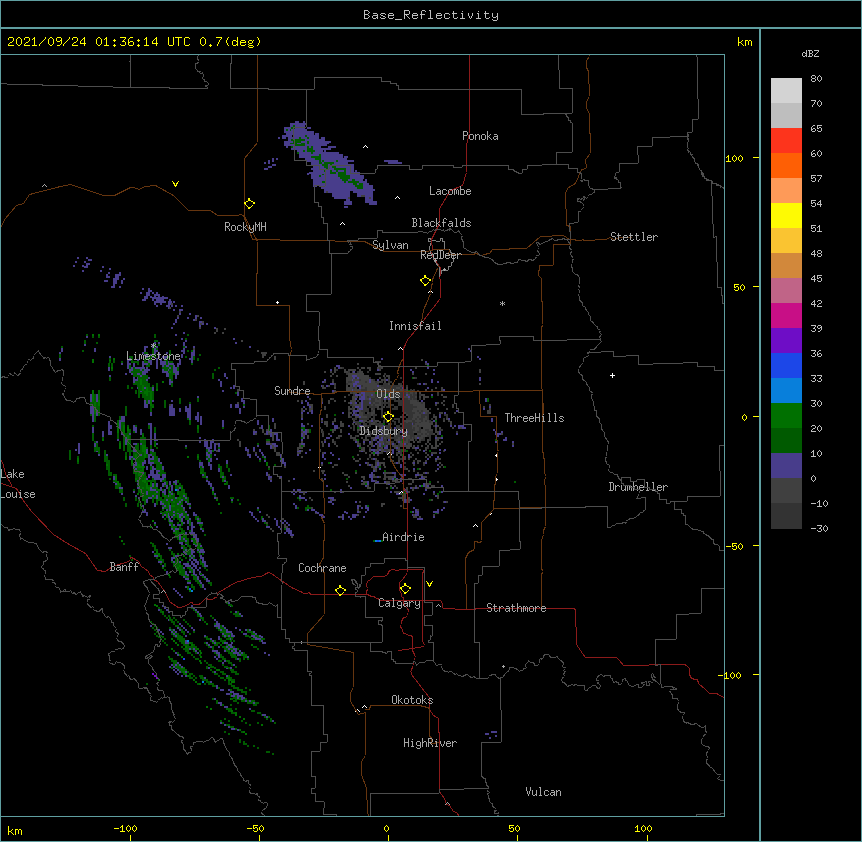The image size is (862, 842).
Task: Click the Didsbury town label
Action: coord(383,431)
